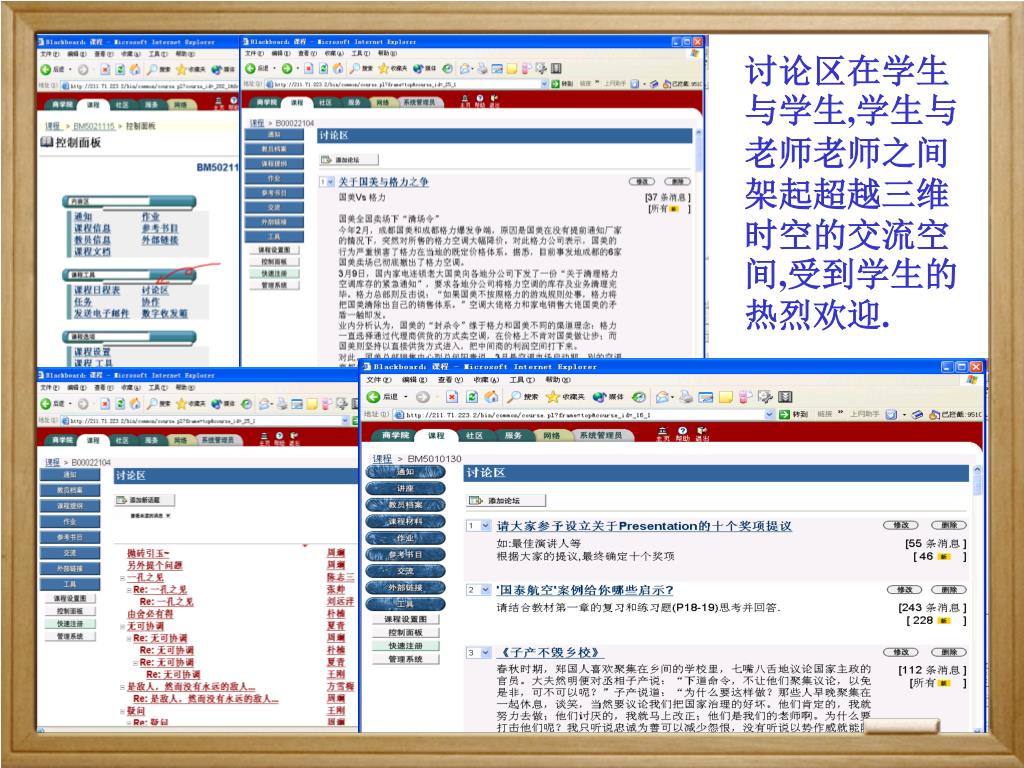Click Back arrow in 添加新话题 thread window
Viewport: 1024px width, 768px height.
pyautogui.click(x=46, y=404)
